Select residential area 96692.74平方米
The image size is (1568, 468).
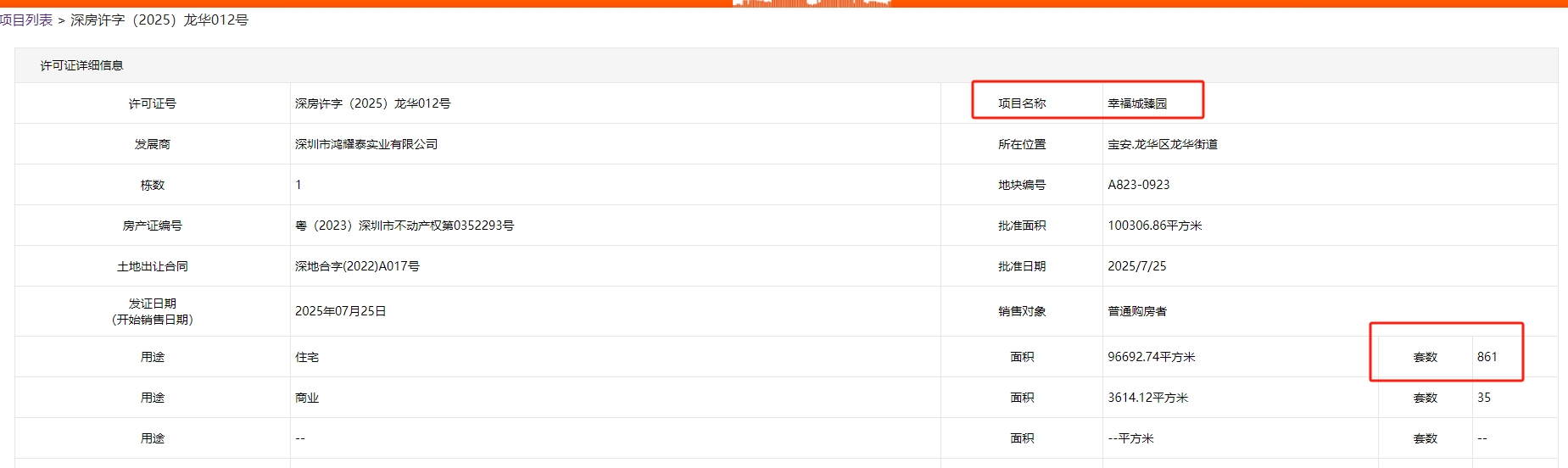[1152, 357]
